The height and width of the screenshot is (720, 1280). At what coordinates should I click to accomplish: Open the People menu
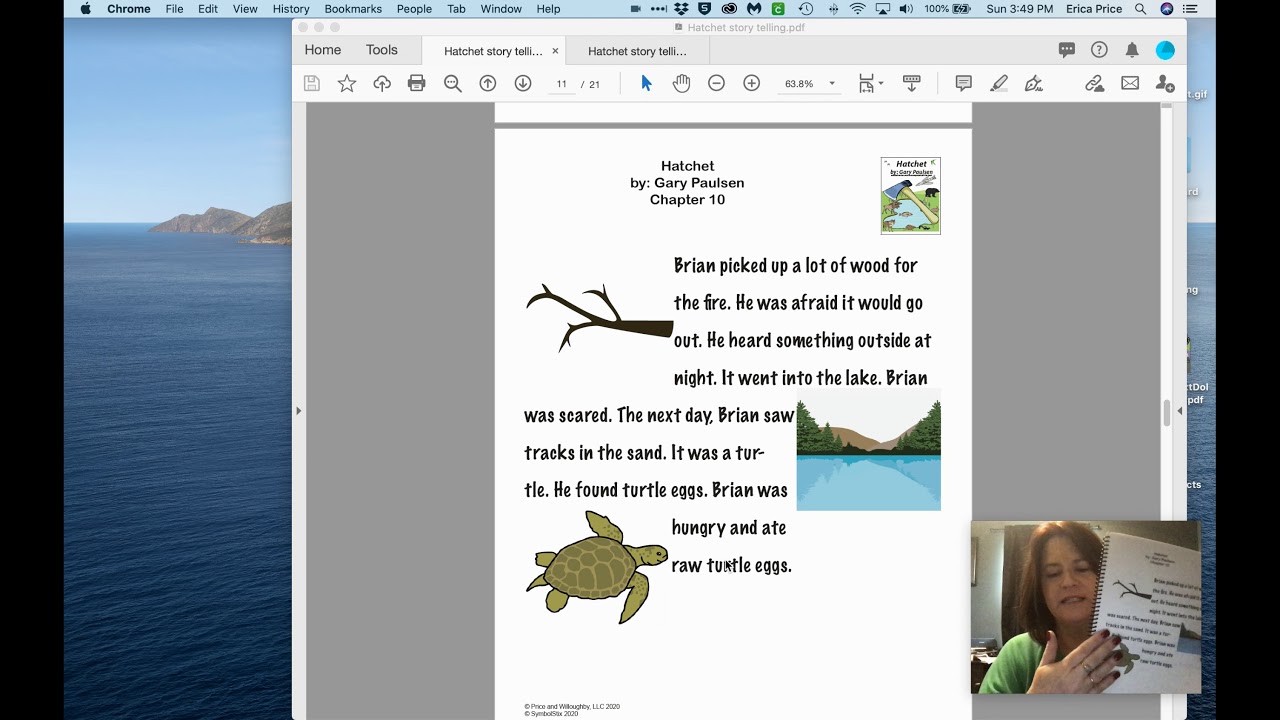414,9
